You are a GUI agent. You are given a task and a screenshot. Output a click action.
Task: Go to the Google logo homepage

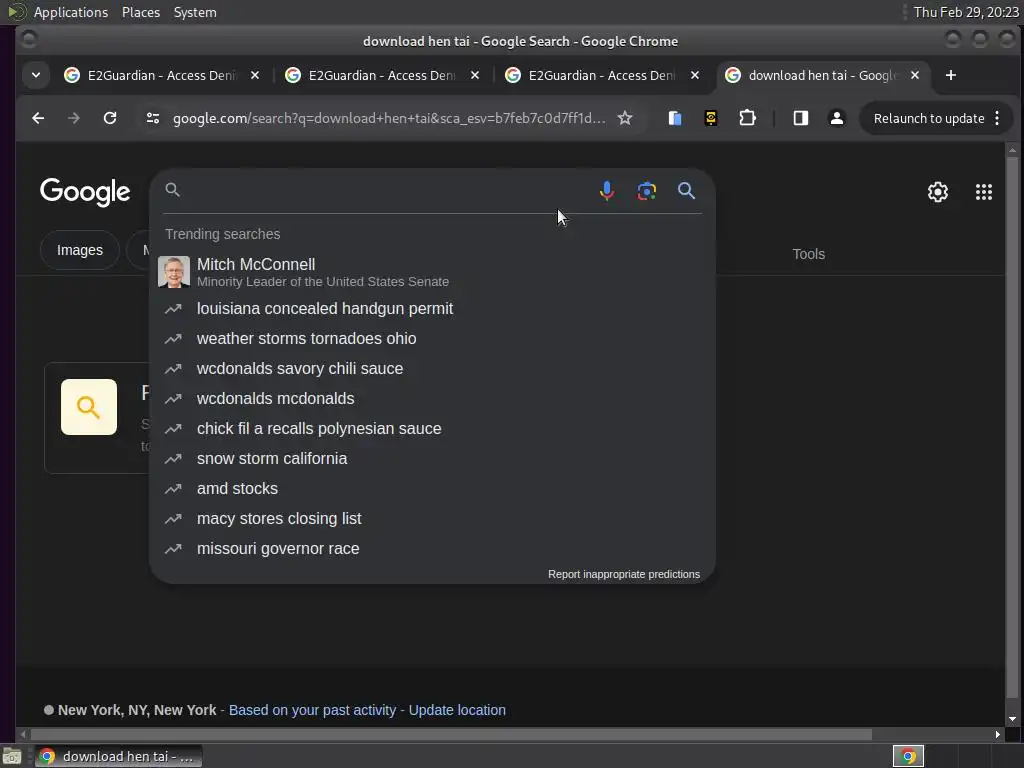tap(85, 192)
